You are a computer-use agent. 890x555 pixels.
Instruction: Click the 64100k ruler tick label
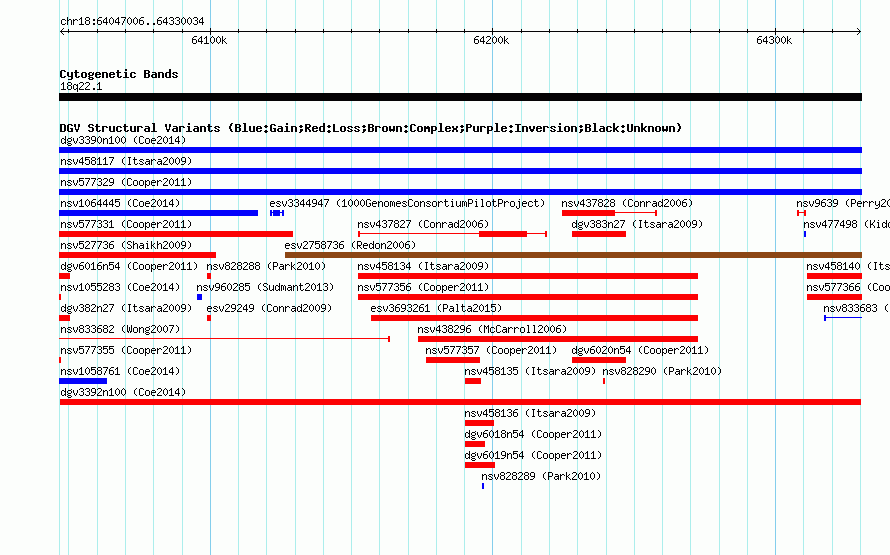click(x=209, y=40)
